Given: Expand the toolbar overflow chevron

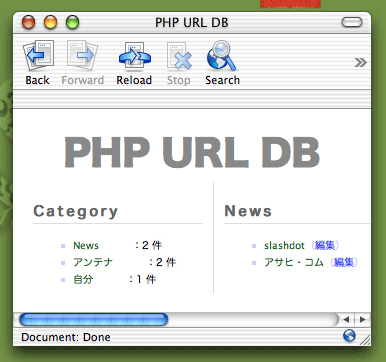Looking at the screenshot, I should (360, 62).
